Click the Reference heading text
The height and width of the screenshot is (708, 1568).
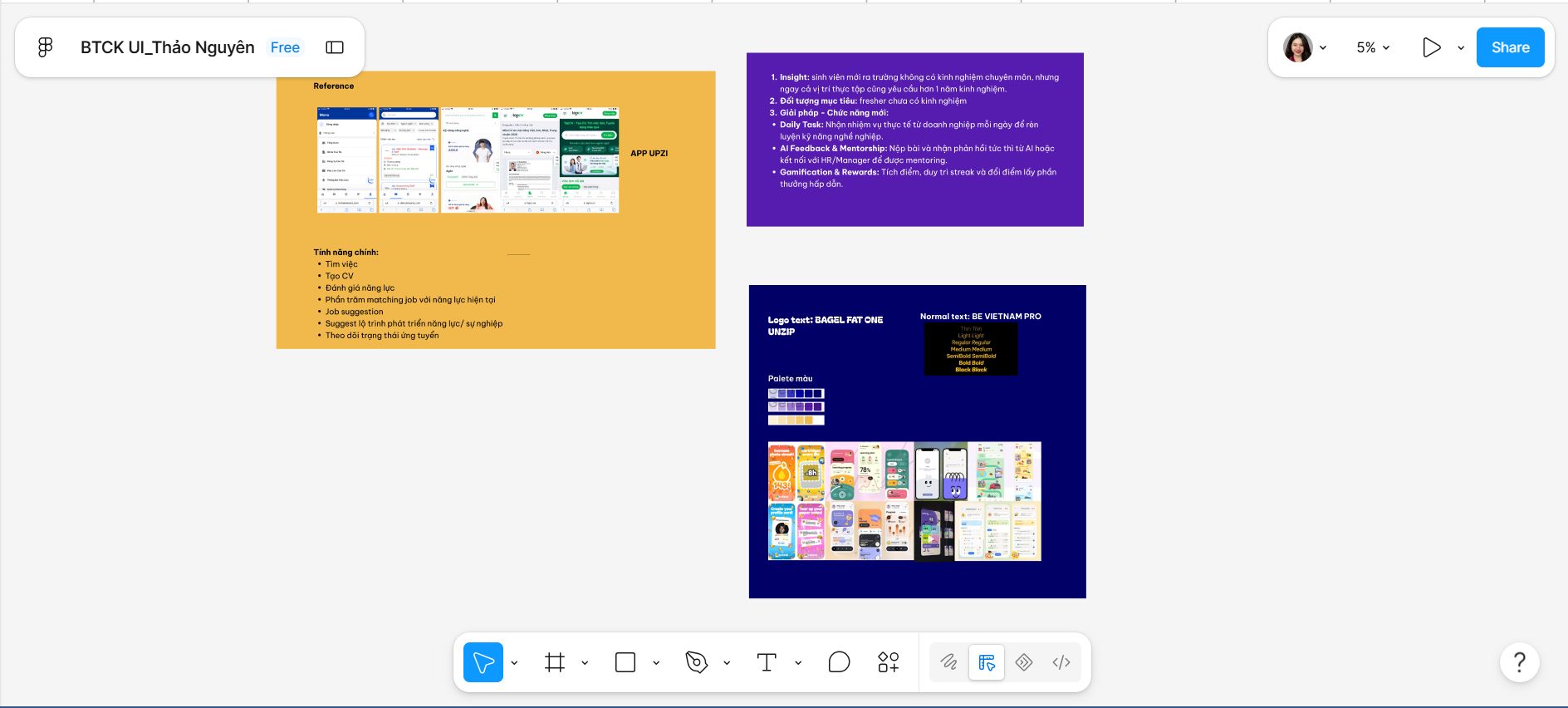pos(333,86)
